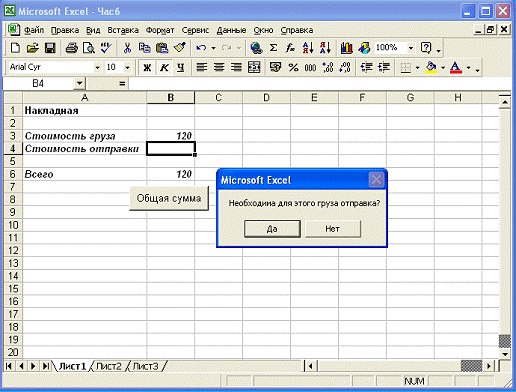Image resolution: width=516 pixels, height=392 pixels.
Task: Copy selection with the Copy icon
Action: (x=144, y=48)
